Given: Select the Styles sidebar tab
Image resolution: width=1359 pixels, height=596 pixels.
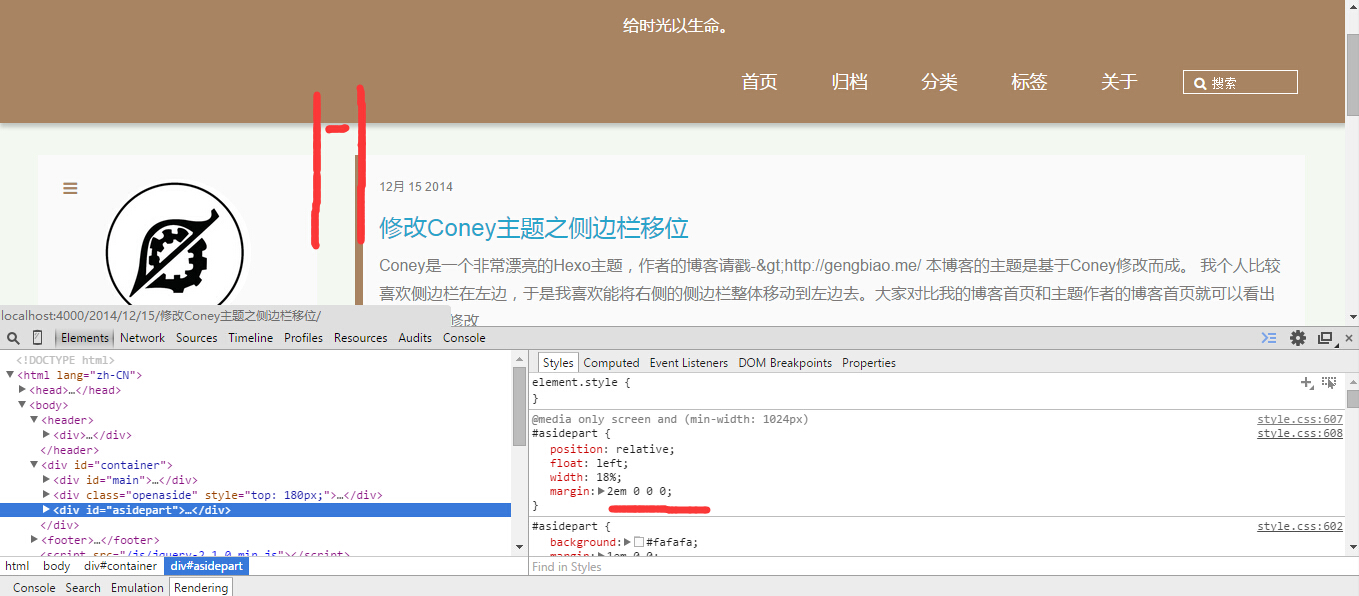Looking at the screenshot, I should coord(558,363).
